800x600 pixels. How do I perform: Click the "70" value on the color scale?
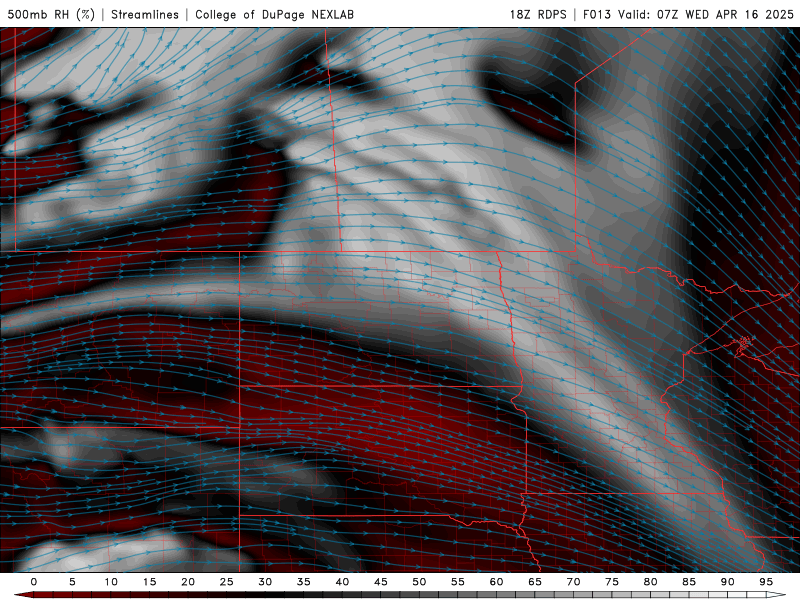573,582
